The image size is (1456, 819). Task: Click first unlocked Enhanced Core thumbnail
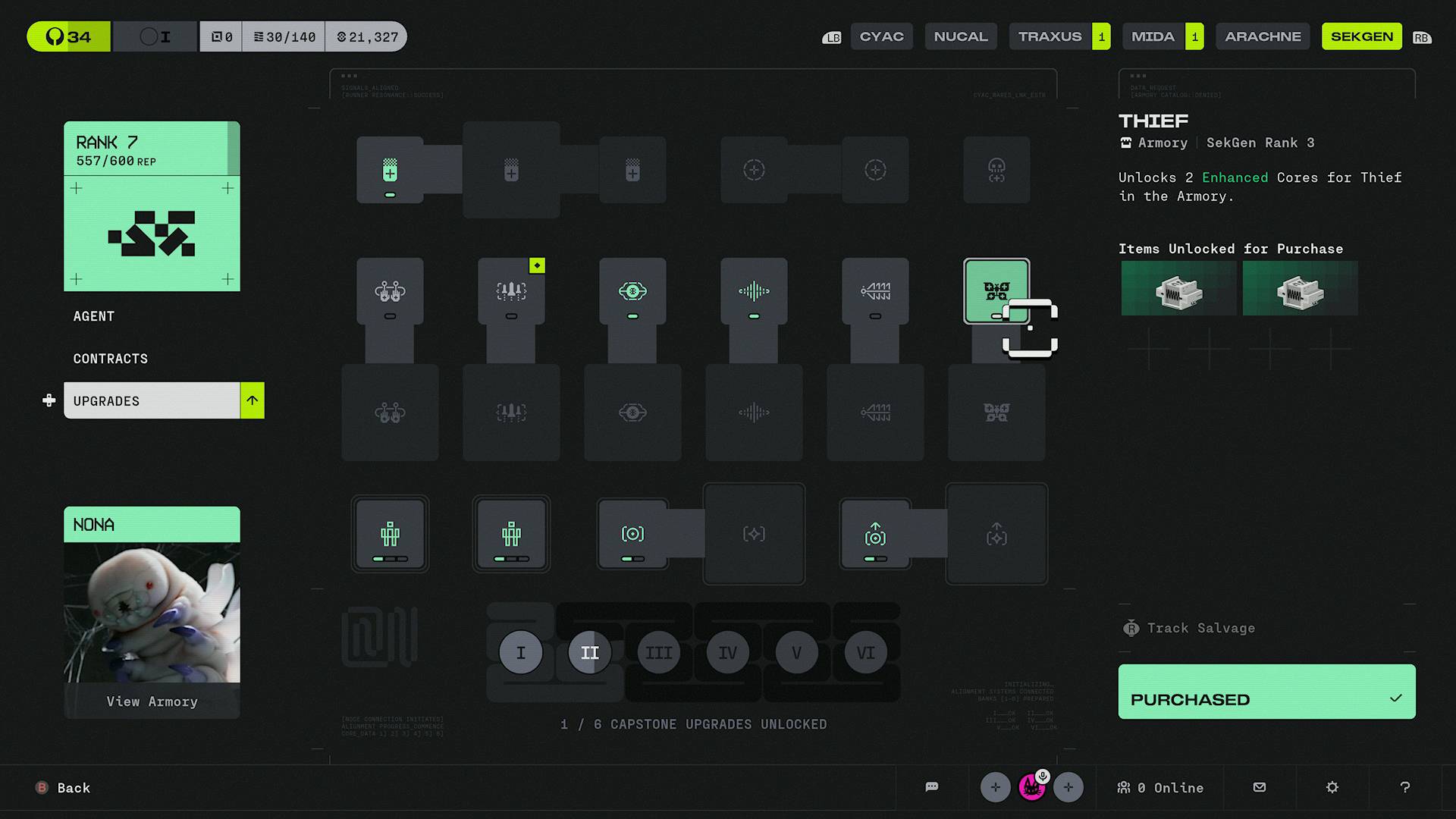coord(1178,288)
